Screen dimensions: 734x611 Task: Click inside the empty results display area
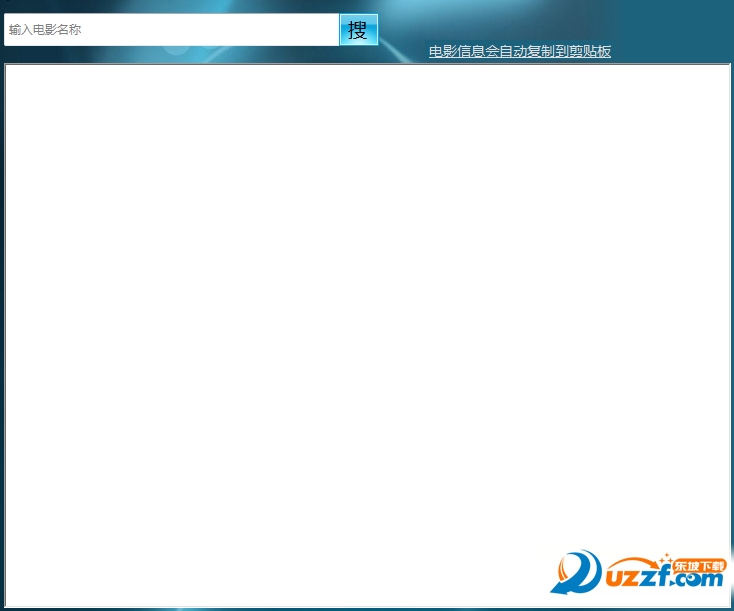coord(367,335)
